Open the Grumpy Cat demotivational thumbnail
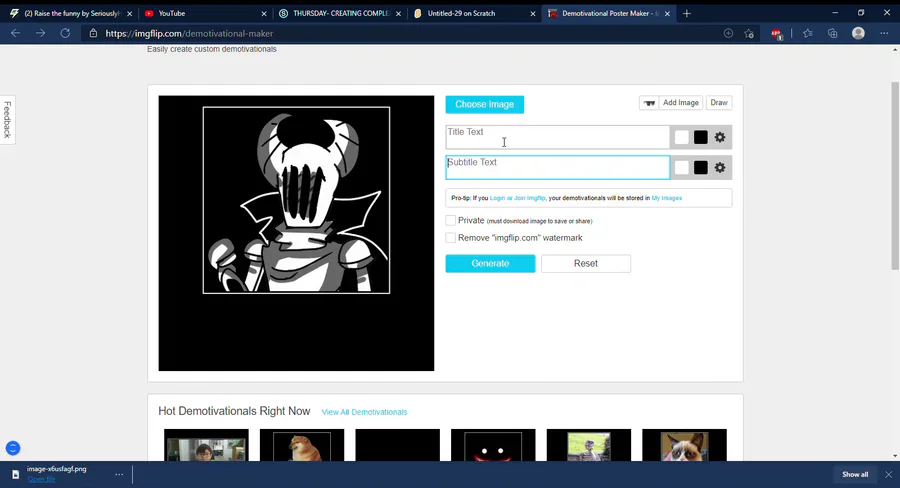 coord(684,445)
